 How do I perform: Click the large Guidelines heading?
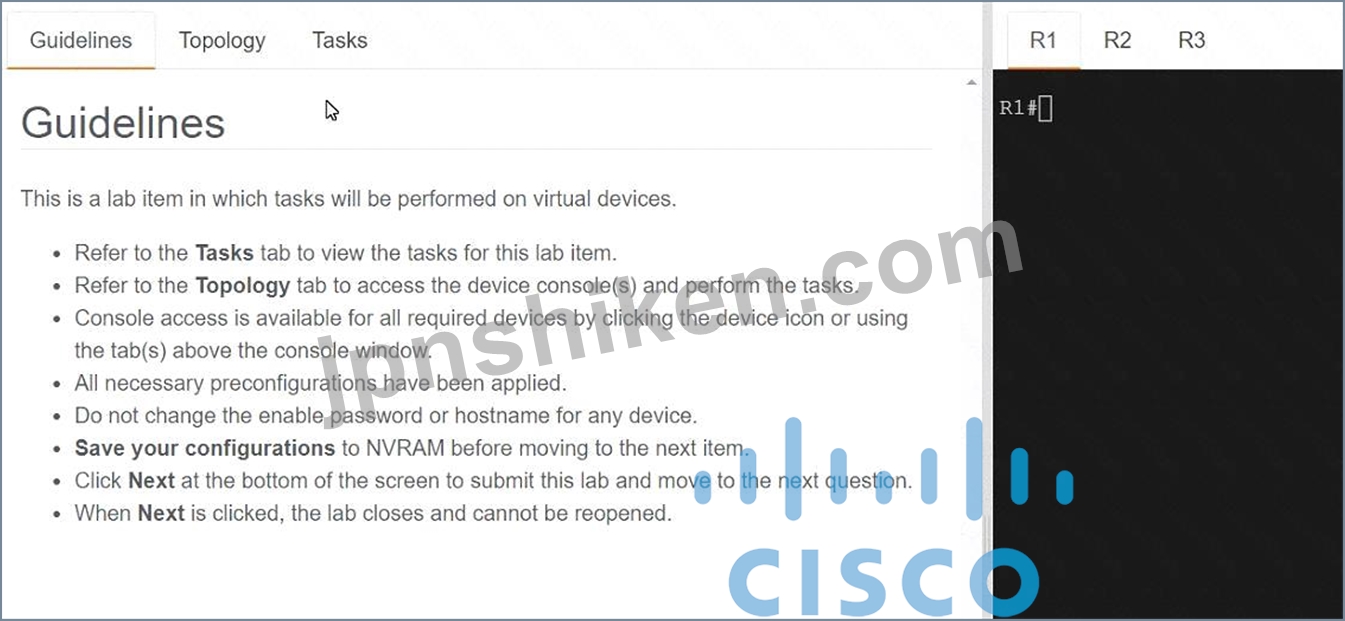click(x=123, y=123)
